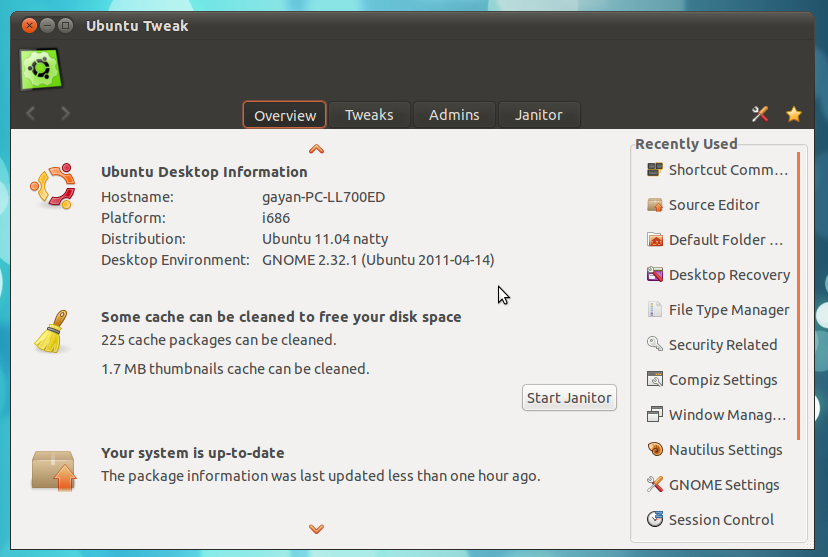Image resolution: width=828 pixels, height=557 pixels.
Task: Click the down chevron below the overview
Action: coord(316,528)
